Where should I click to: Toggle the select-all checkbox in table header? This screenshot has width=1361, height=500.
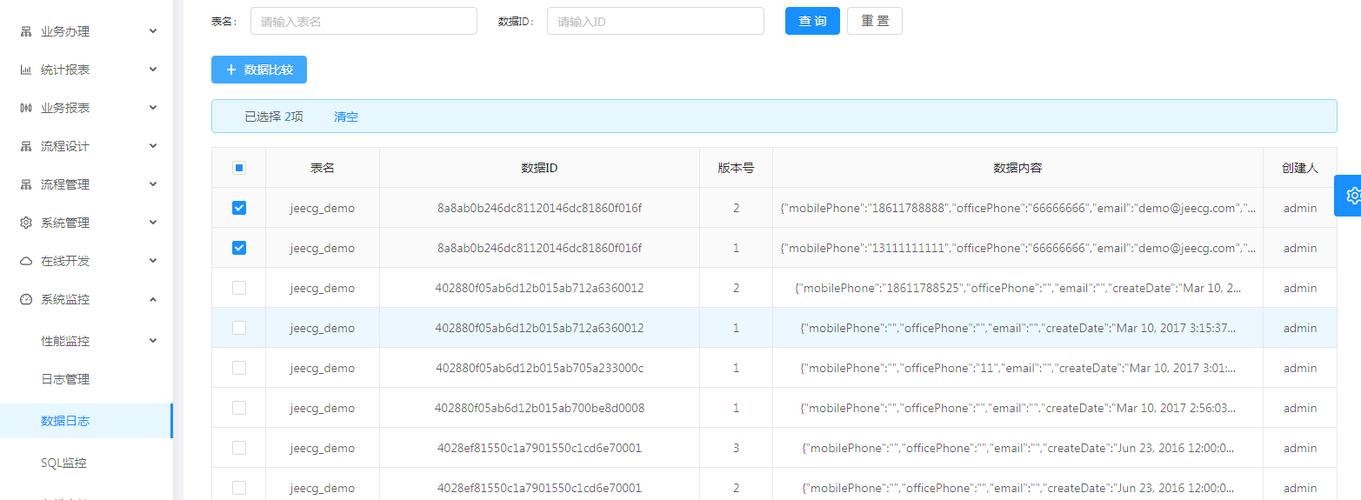239,168
